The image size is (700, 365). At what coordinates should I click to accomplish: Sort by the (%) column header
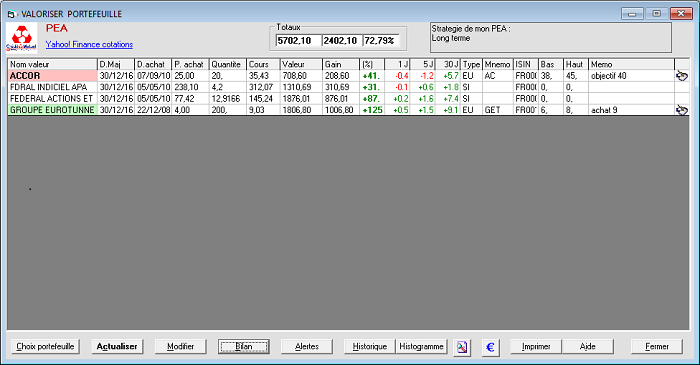click(x=372, y=64)
